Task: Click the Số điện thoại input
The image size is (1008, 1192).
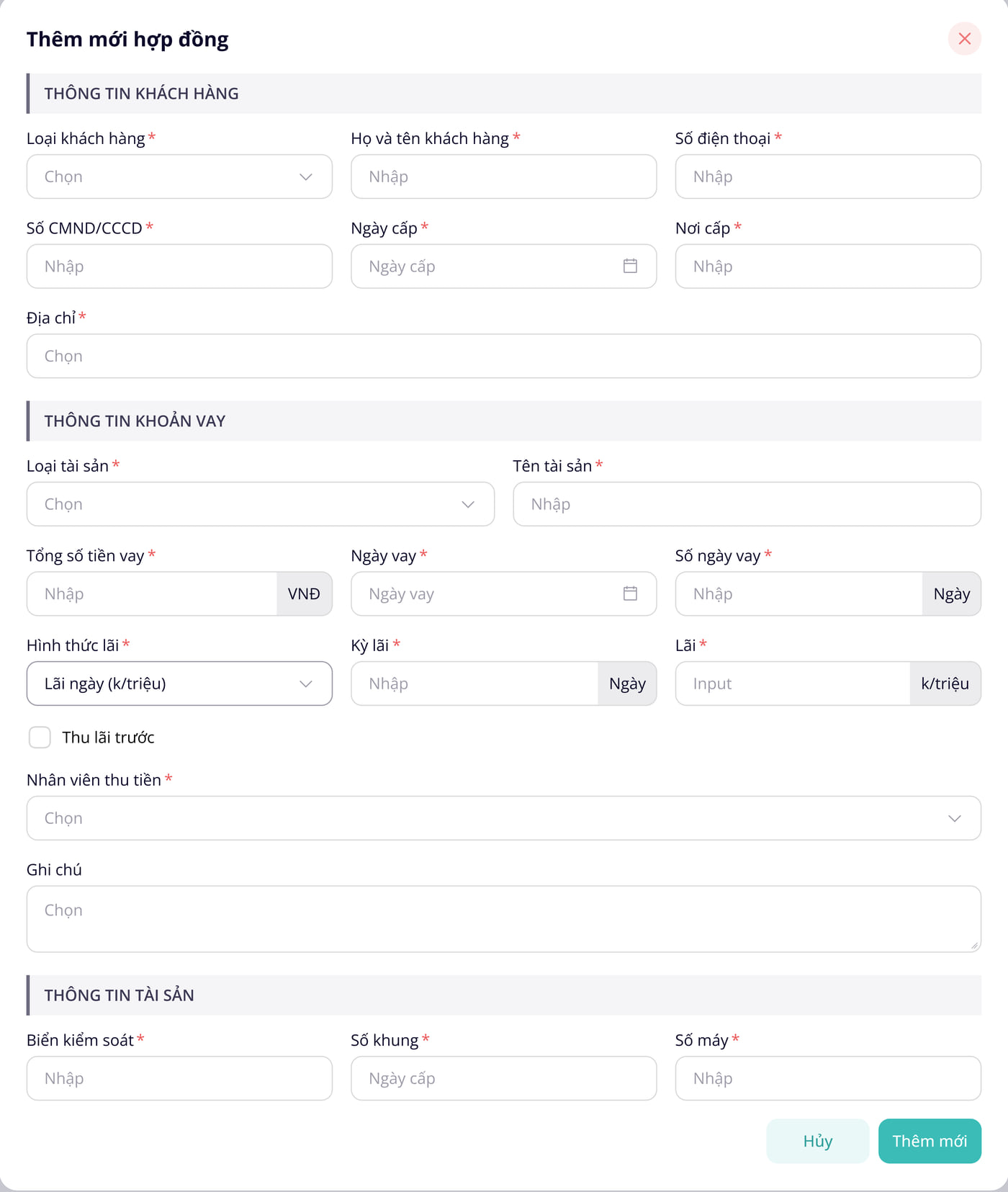Action: coord(828,176)
